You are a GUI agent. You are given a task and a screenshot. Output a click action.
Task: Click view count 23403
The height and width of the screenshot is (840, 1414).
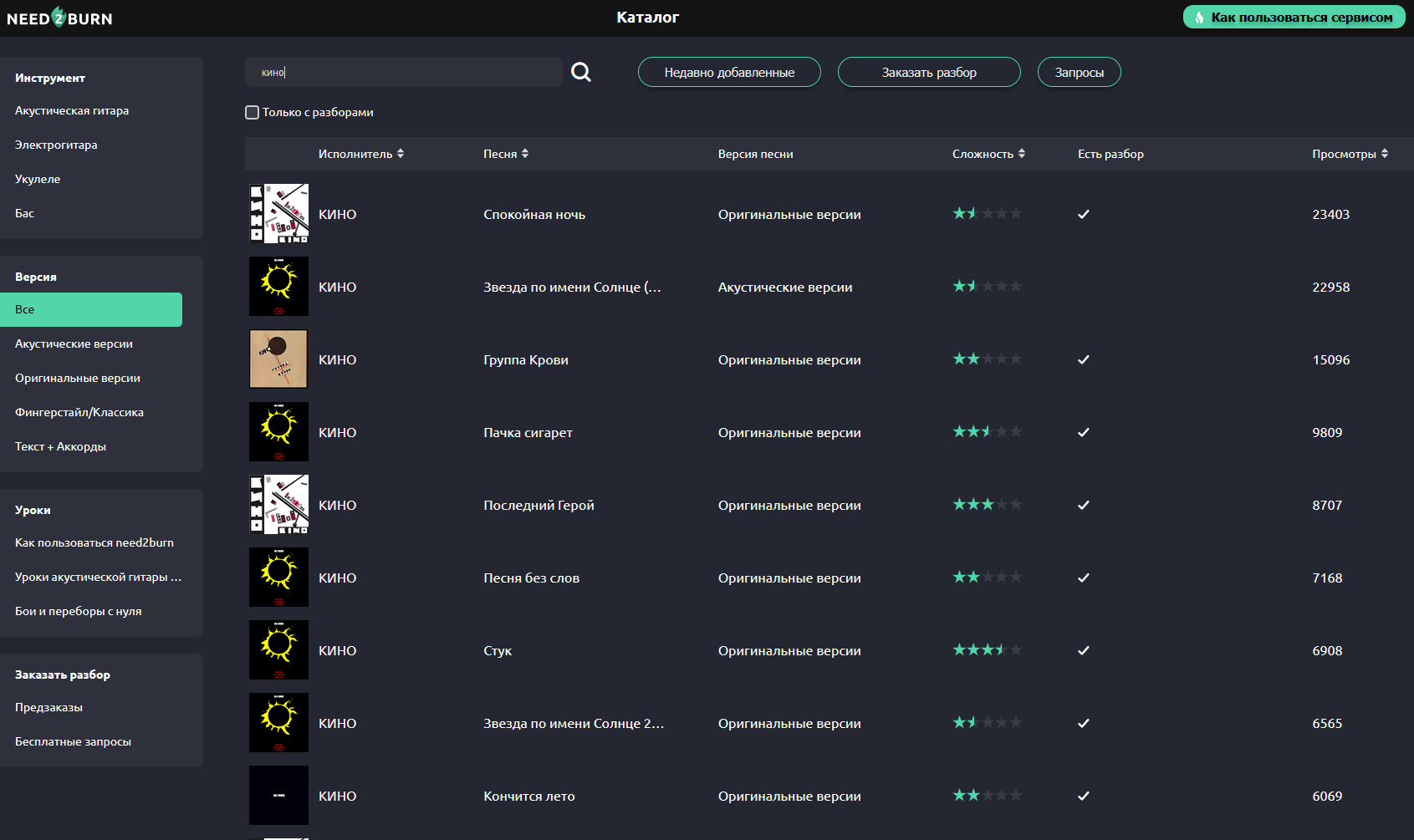pyautogui.click(x=1331, y=214)
